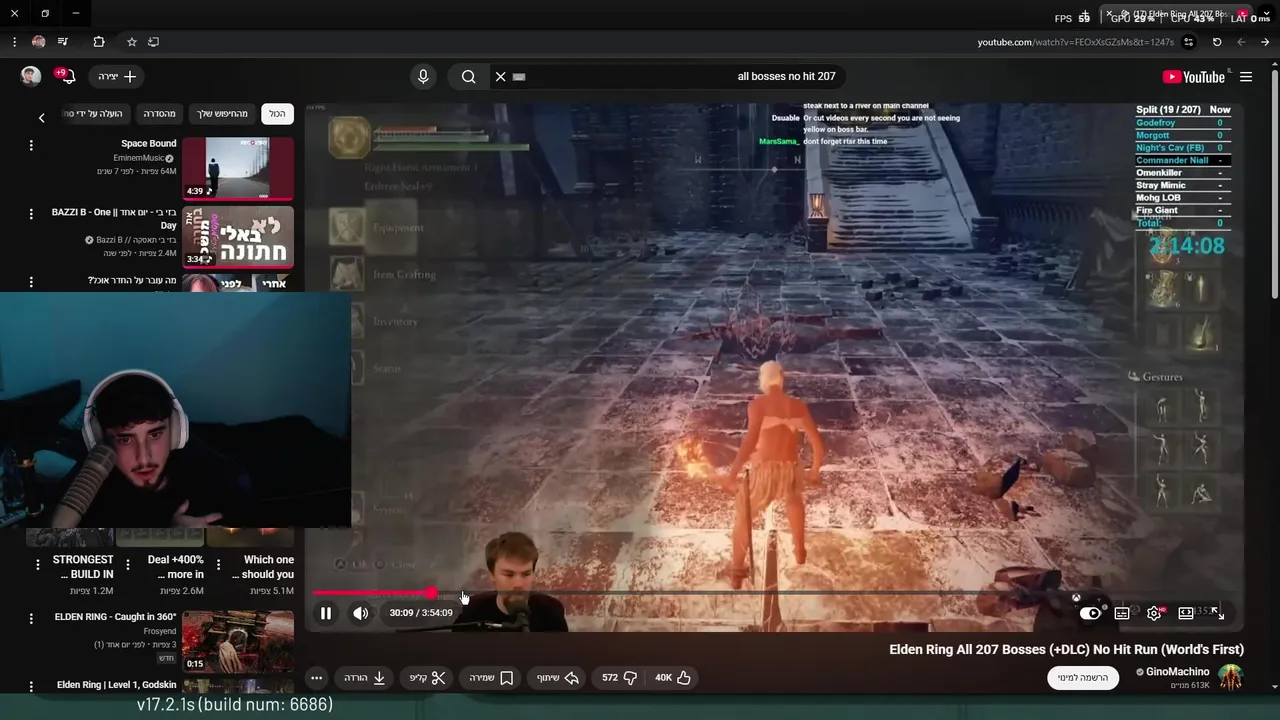
Task: Open GinoMachino channel avatar
Action: tap(1230, 678)
